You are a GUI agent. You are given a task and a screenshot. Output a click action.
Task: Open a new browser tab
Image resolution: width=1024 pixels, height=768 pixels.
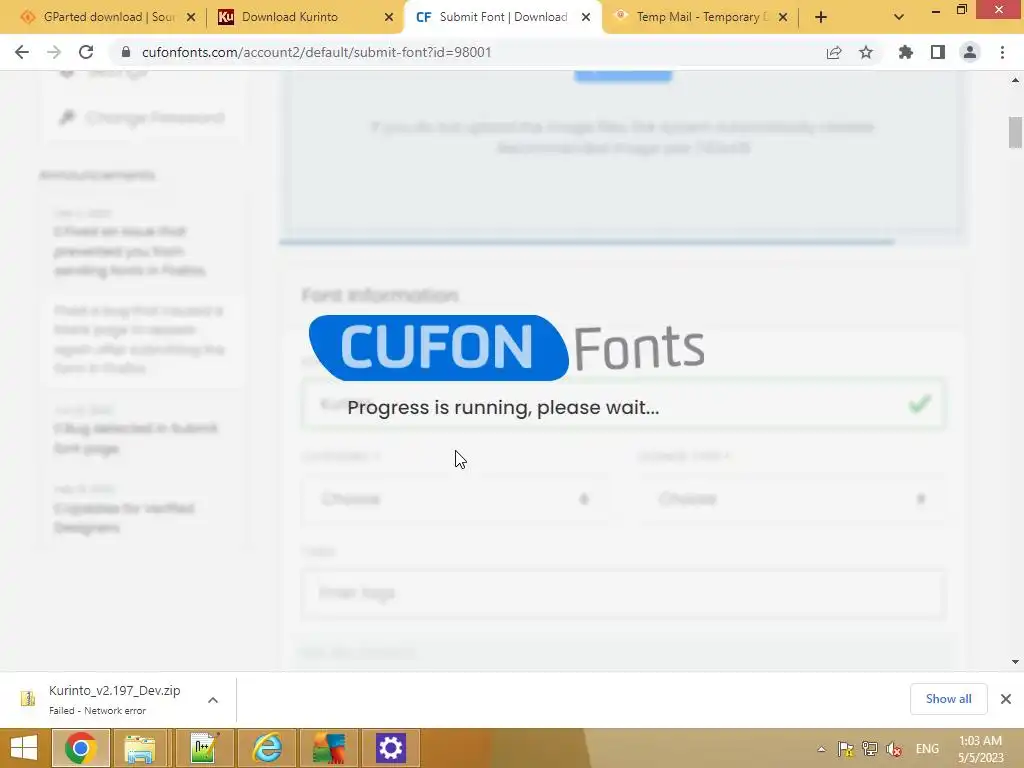coord(821,18)
